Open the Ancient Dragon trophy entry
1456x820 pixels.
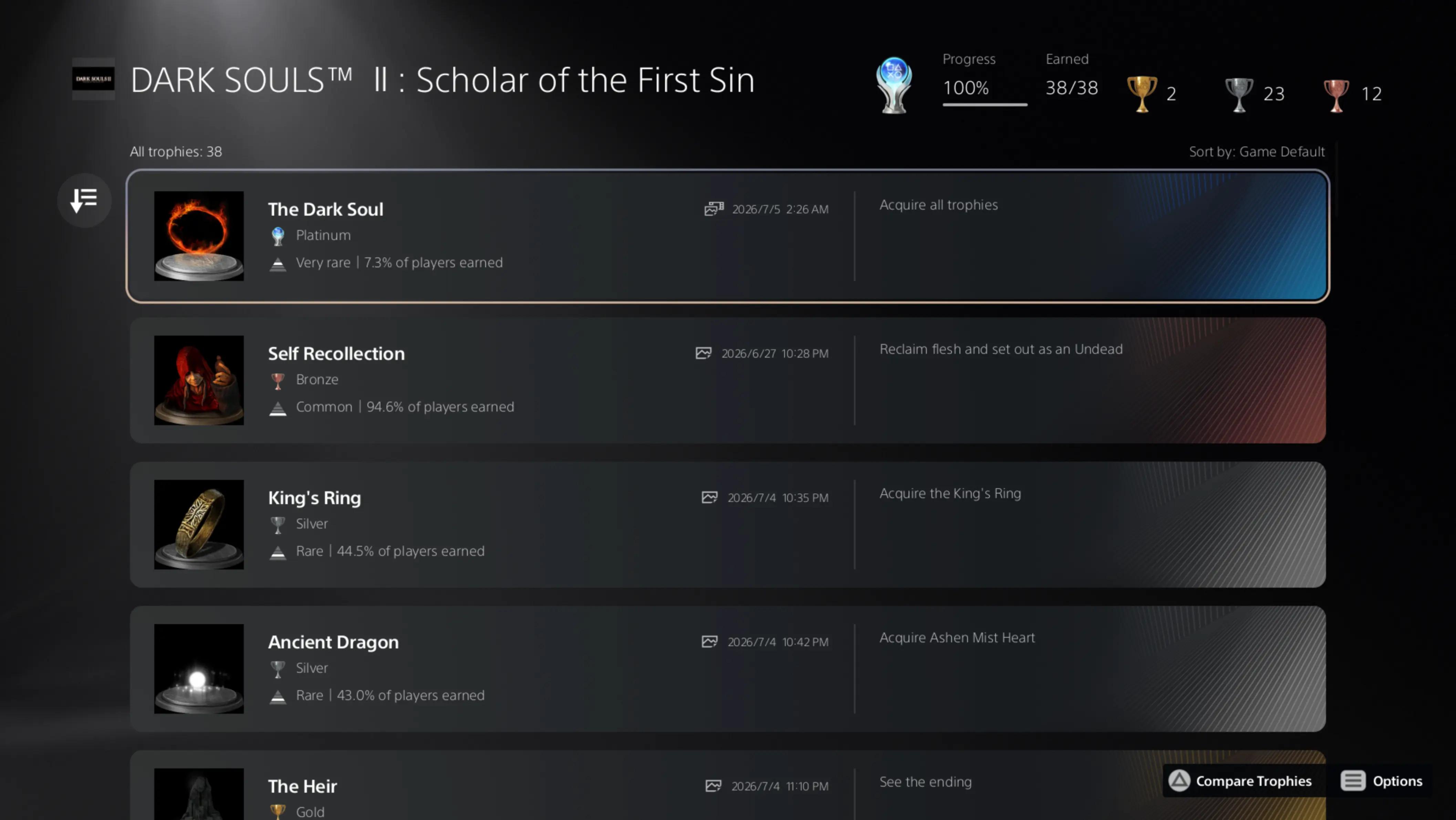tap(728, 668)
